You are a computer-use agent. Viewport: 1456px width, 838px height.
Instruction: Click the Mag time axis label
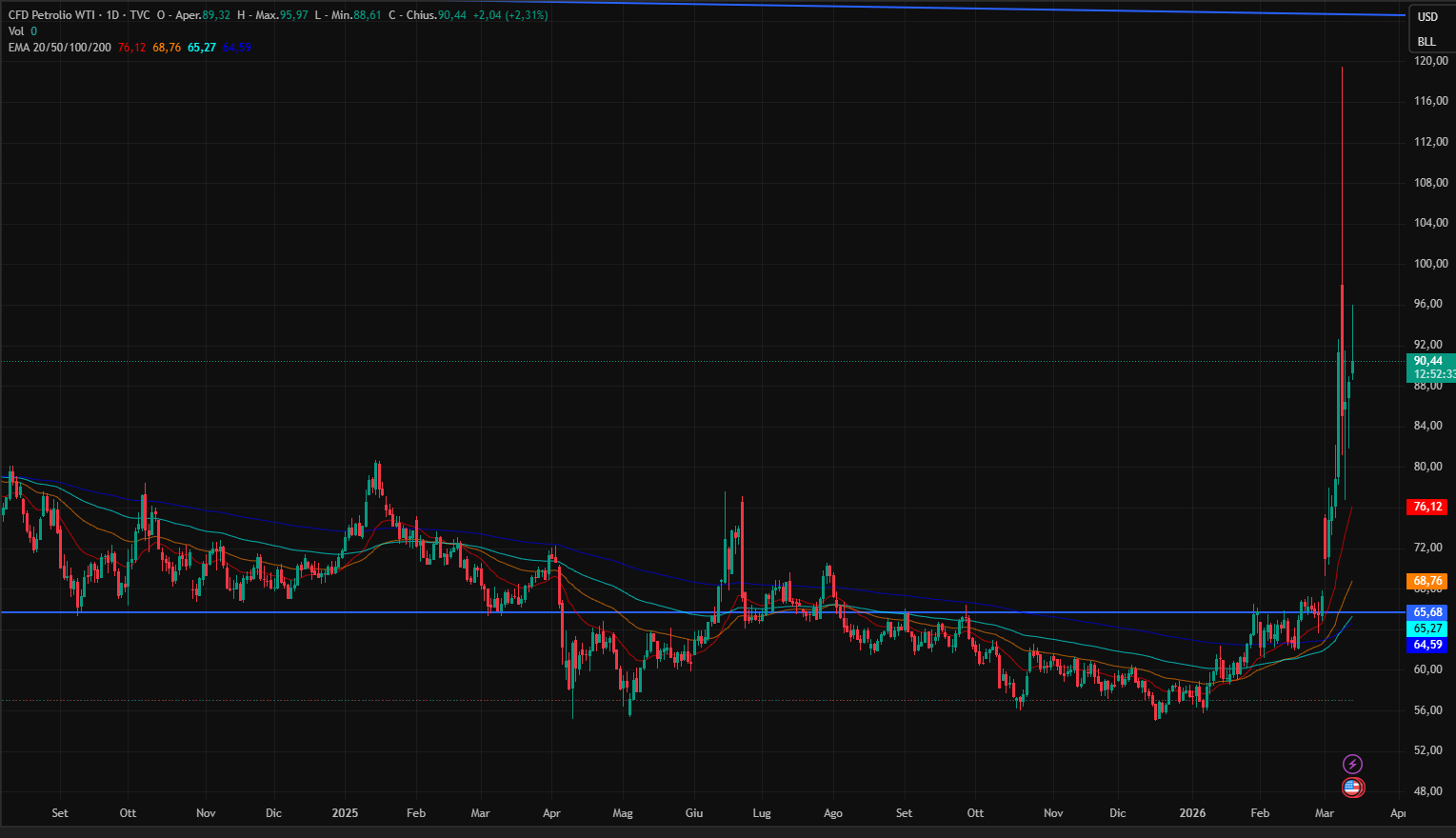pyautogui.click(x=623, y=813)
